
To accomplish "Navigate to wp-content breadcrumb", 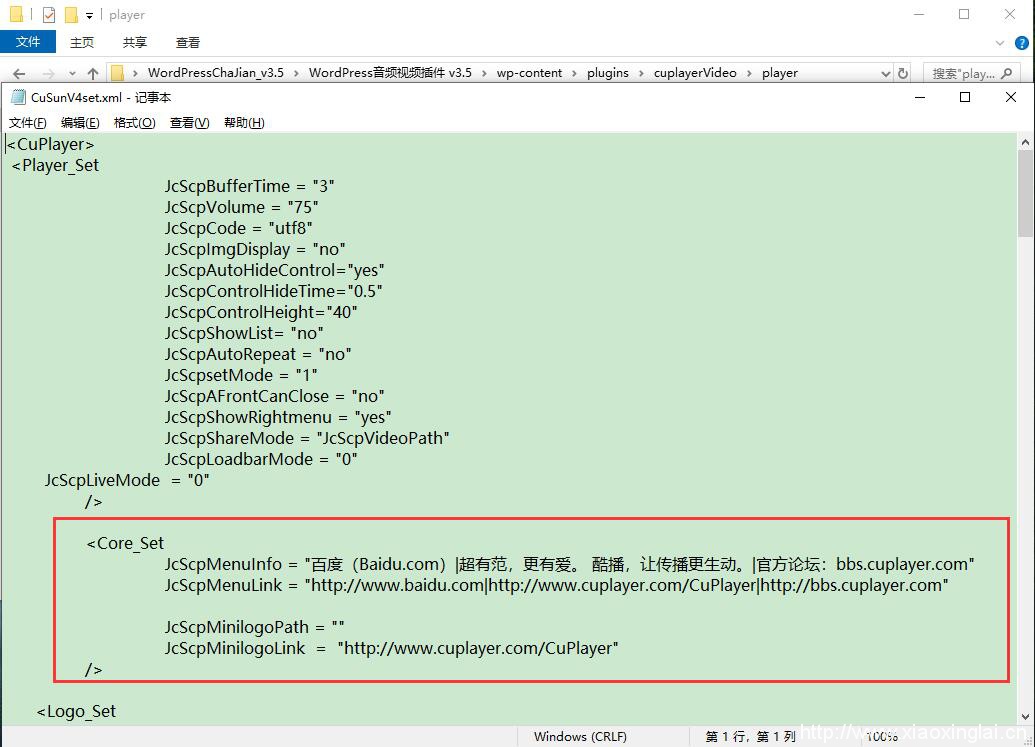I will pos(529,73).
